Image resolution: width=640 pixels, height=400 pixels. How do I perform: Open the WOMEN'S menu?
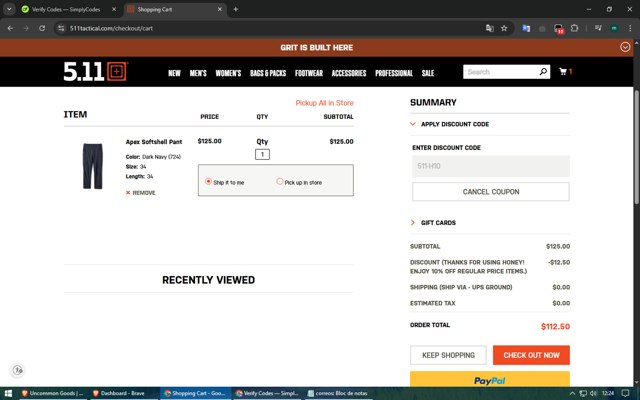(228, 73)
